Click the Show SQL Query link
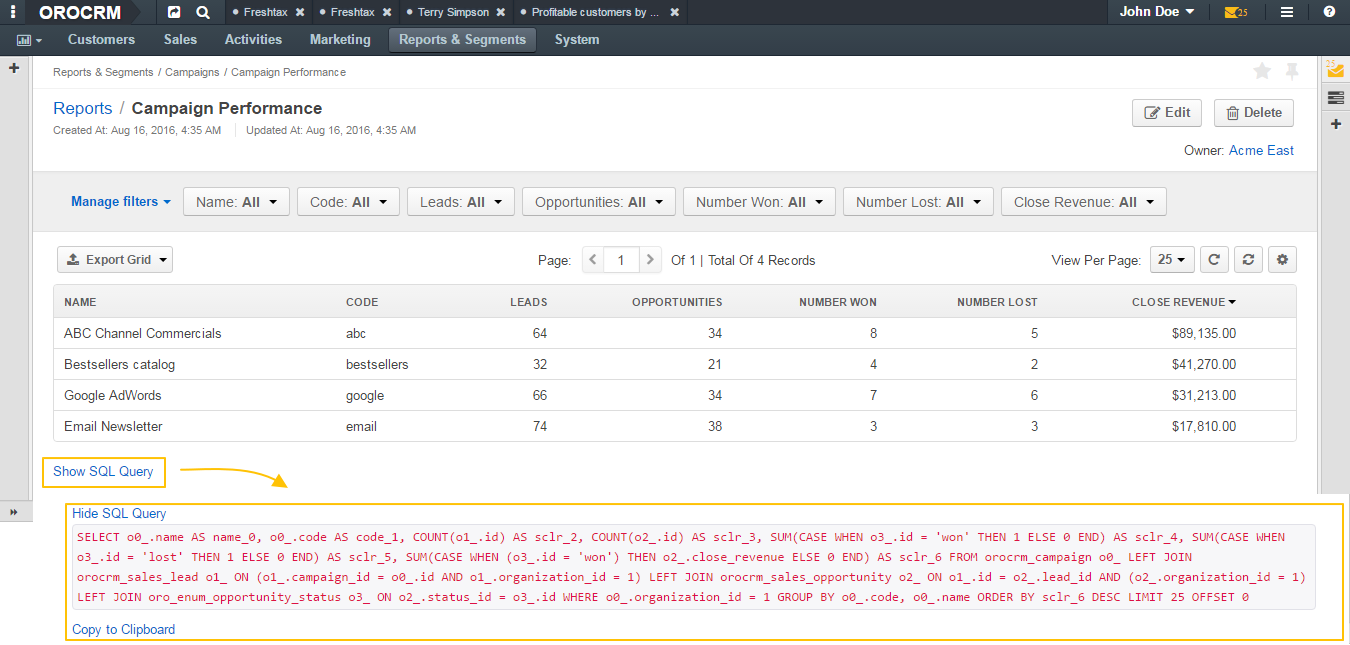The height and width of the screenshot is (645, 1350). [x=104, y=471]
